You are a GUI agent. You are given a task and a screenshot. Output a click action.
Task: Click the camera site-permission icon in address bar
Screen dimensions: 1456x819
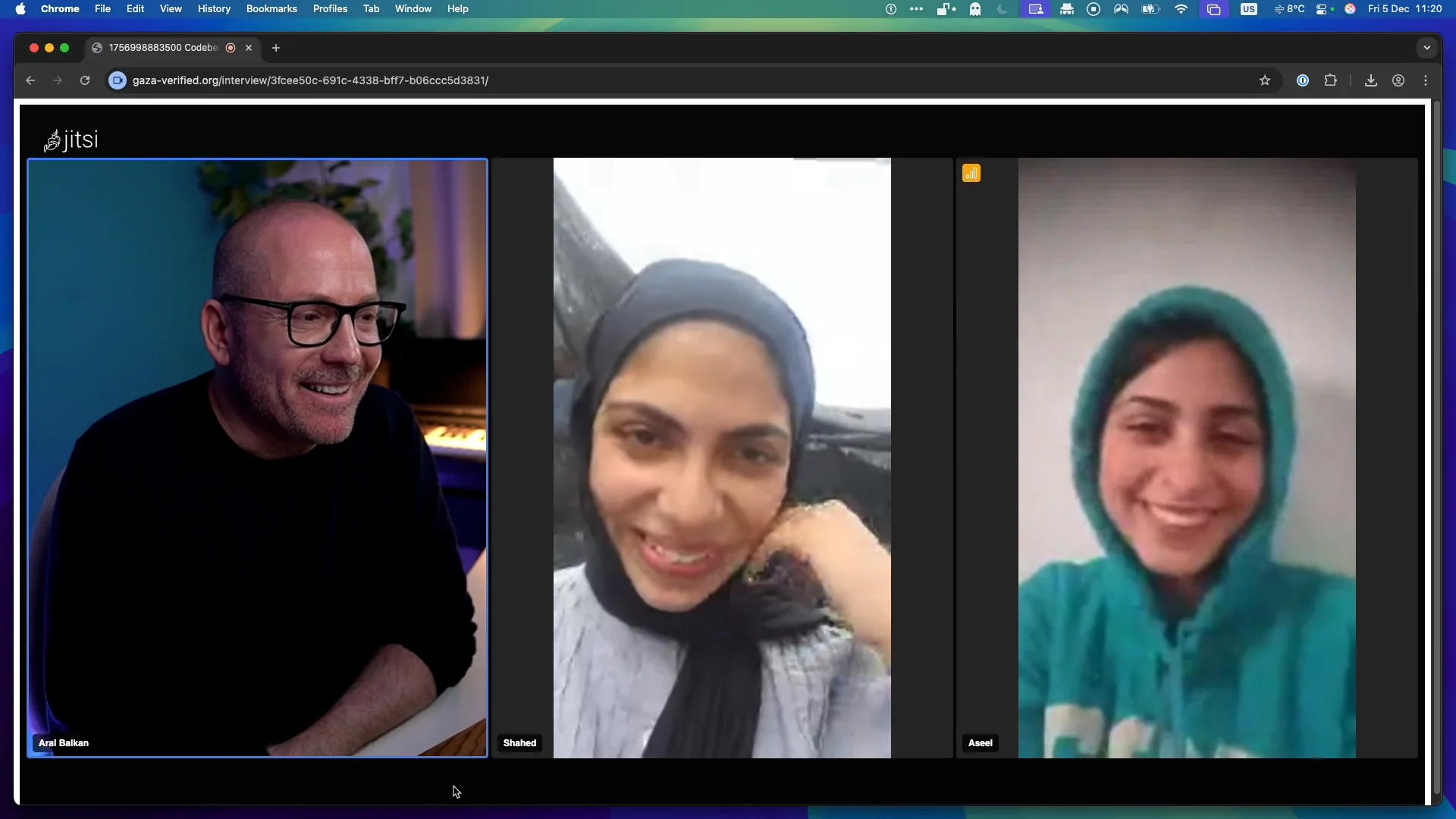(x=118, y=80)
